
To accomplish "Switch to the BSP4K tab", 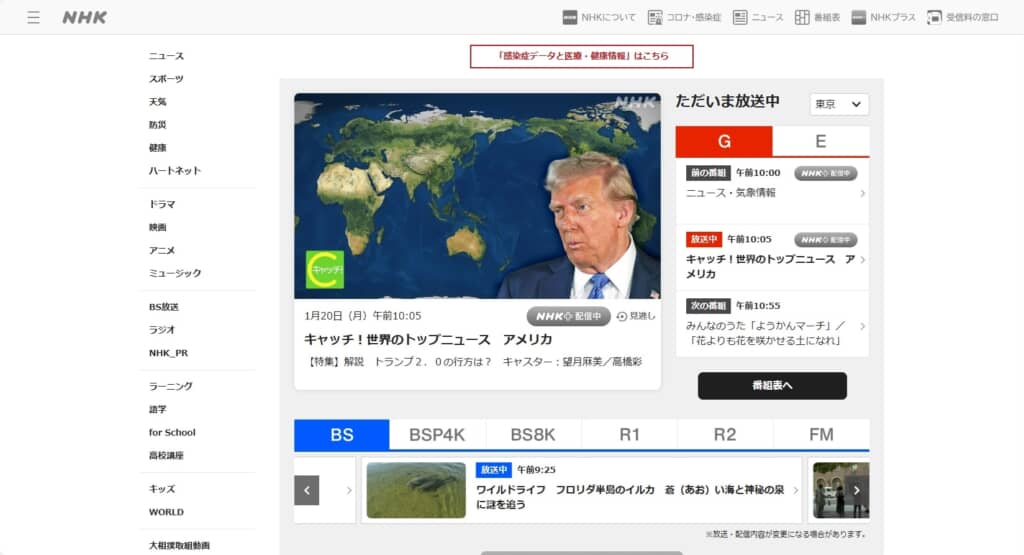I will 437,435.
